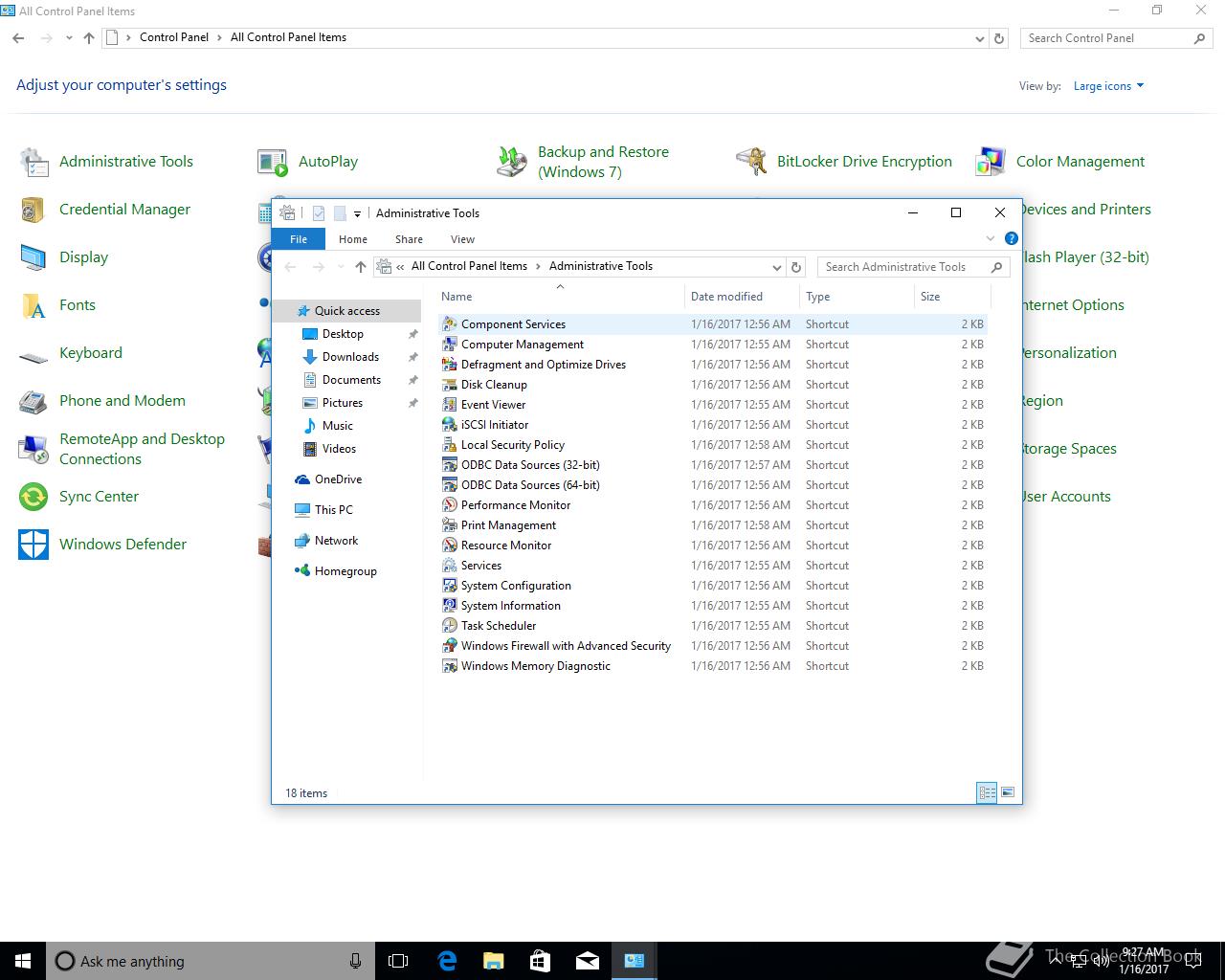Select the Computer Management shortcut icon
Viewport: 1225px width, 980px height.
coord(450,345)
